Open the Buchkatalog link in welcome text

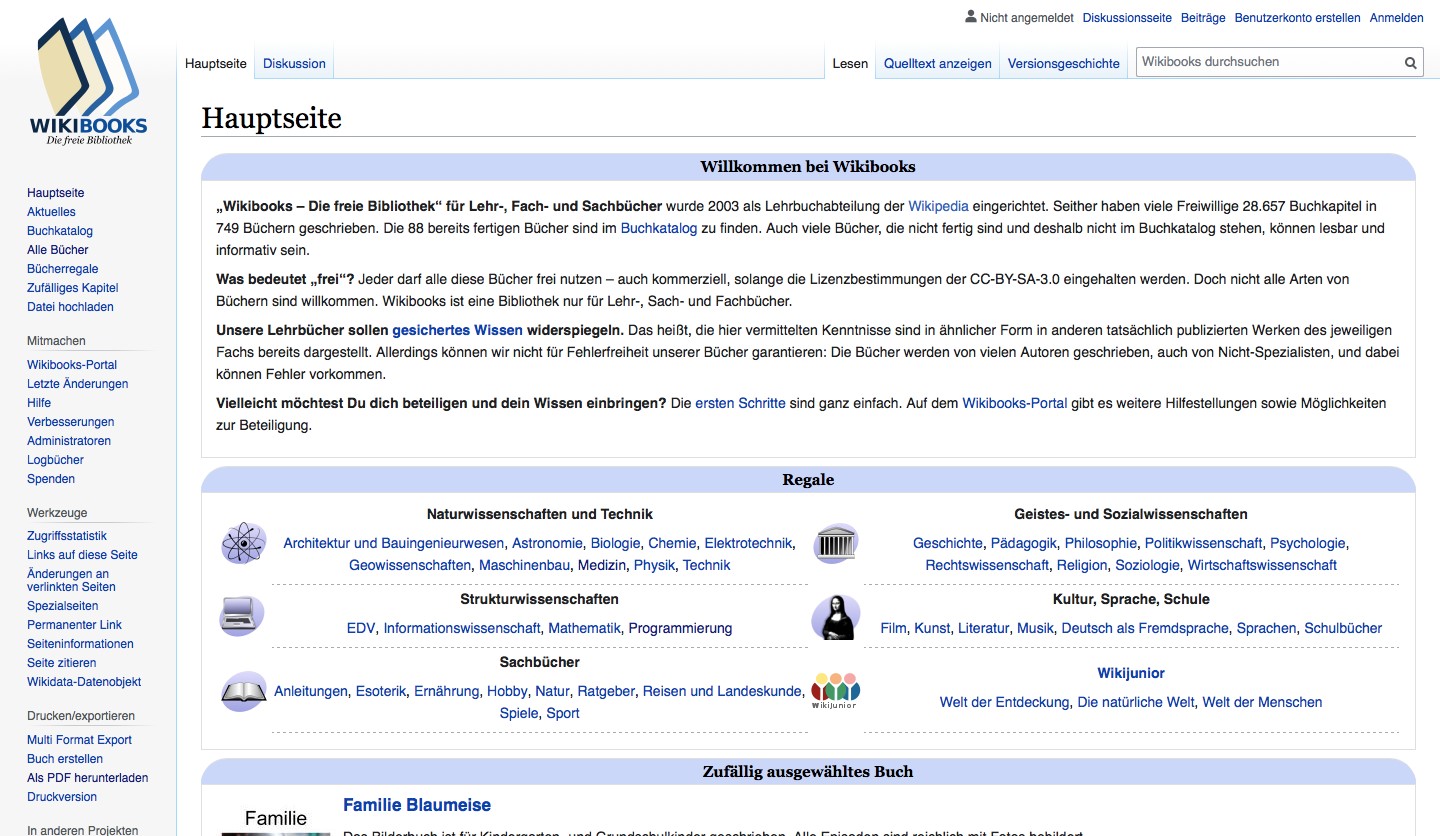[x=658, y=228]
